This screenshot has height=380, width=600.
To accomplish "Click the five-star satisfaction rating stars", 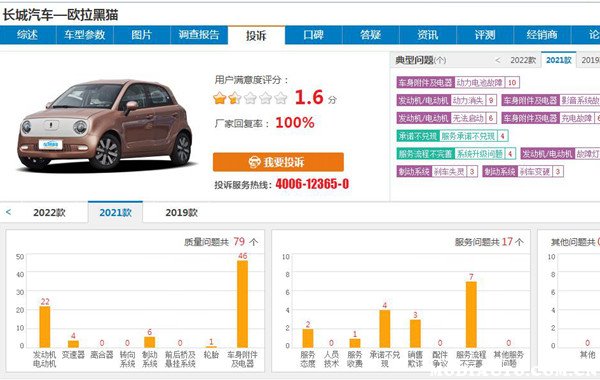I will pos(250,98).
